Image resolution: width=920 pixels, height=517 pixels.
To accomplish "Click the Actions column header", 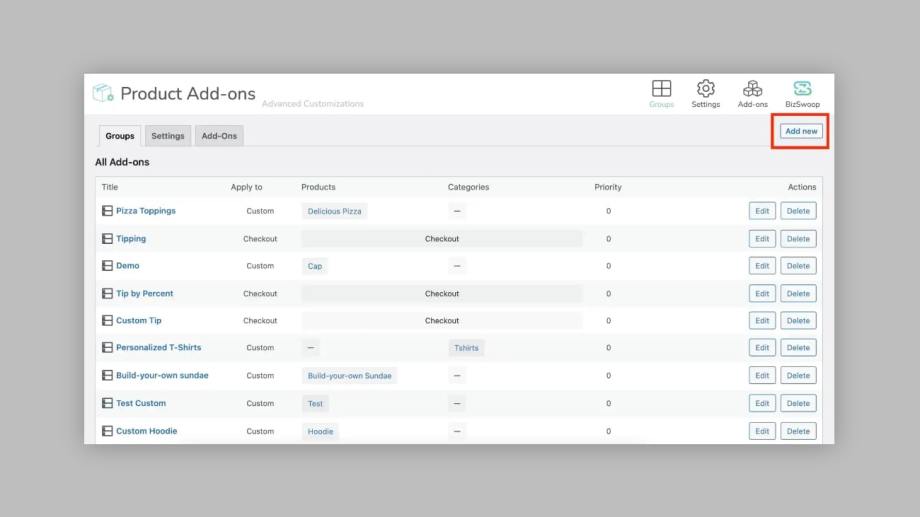I will [801, 187].
